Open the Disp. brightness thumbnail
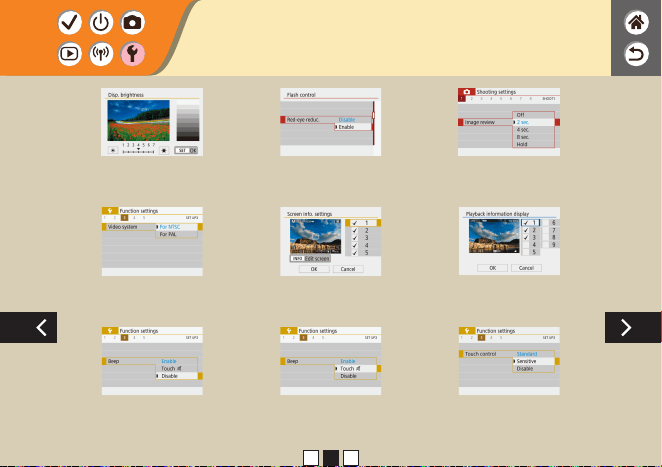Image resolution: width=662 pixels, height=467 pixels. (152, 122)
